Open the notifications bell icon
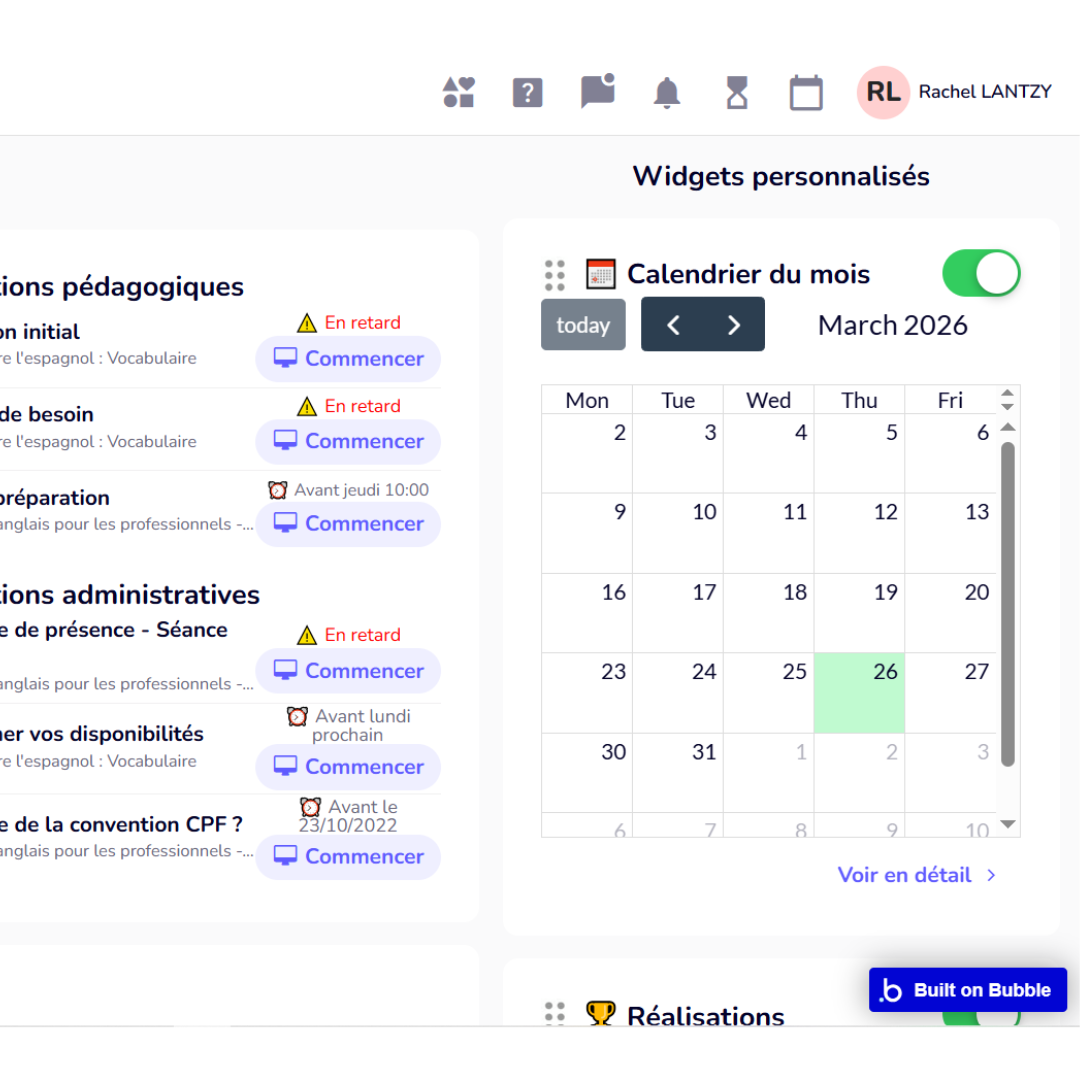Screen dimensions: 1080x1080 point(667,93)
